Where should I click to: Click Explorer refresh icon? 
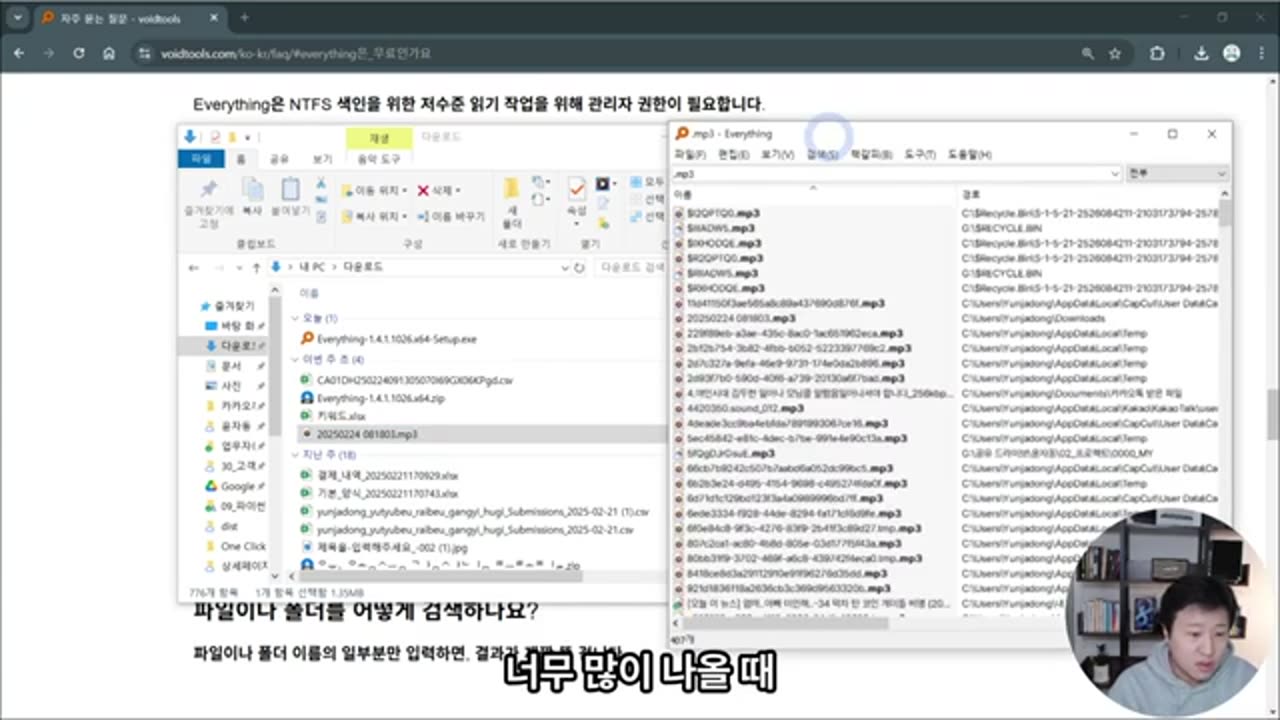pos(579,267)
